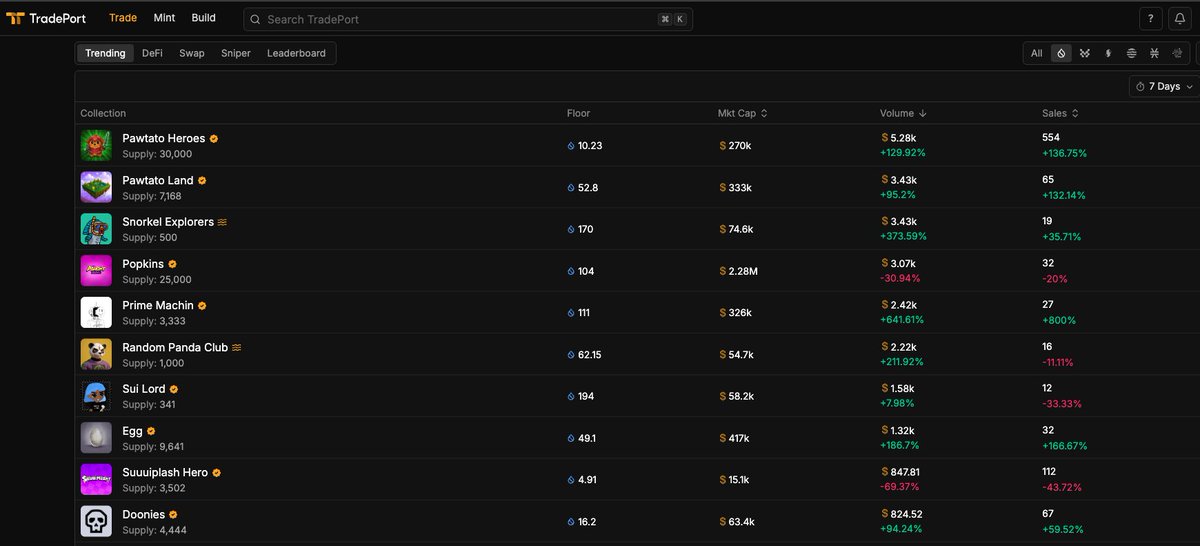Sort by the Sales column
This screenshot has height=546, width=1200.
point(1060,113)
